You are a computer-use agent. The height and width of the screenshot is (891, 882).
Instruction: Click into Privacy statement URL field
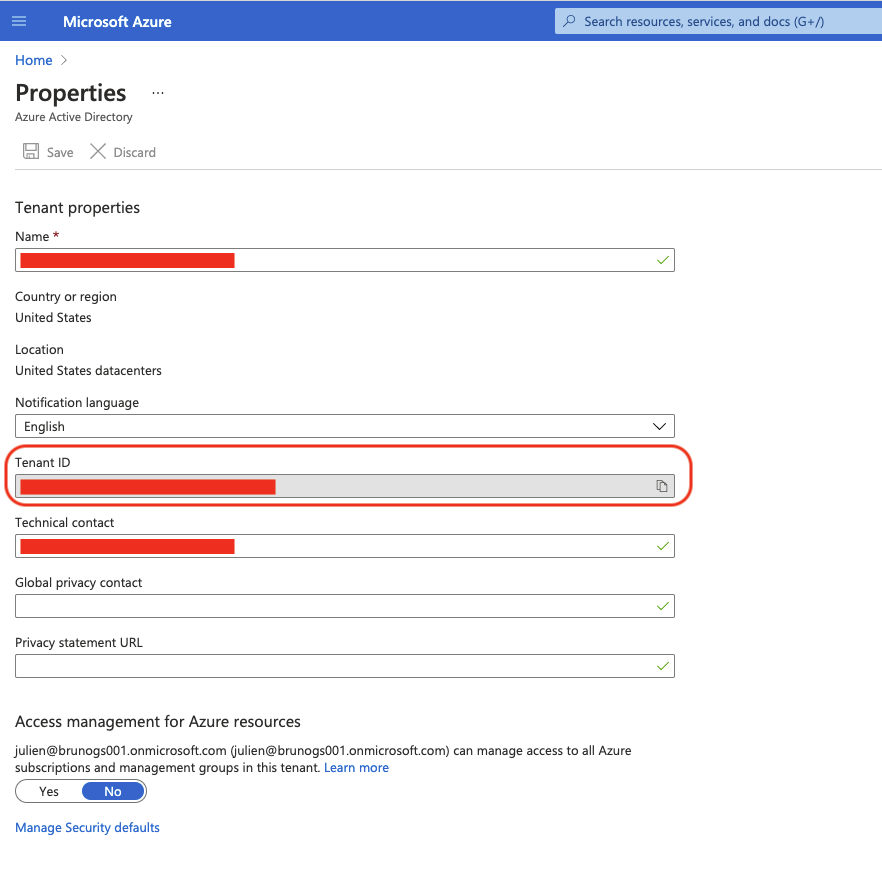click(344, 666)
